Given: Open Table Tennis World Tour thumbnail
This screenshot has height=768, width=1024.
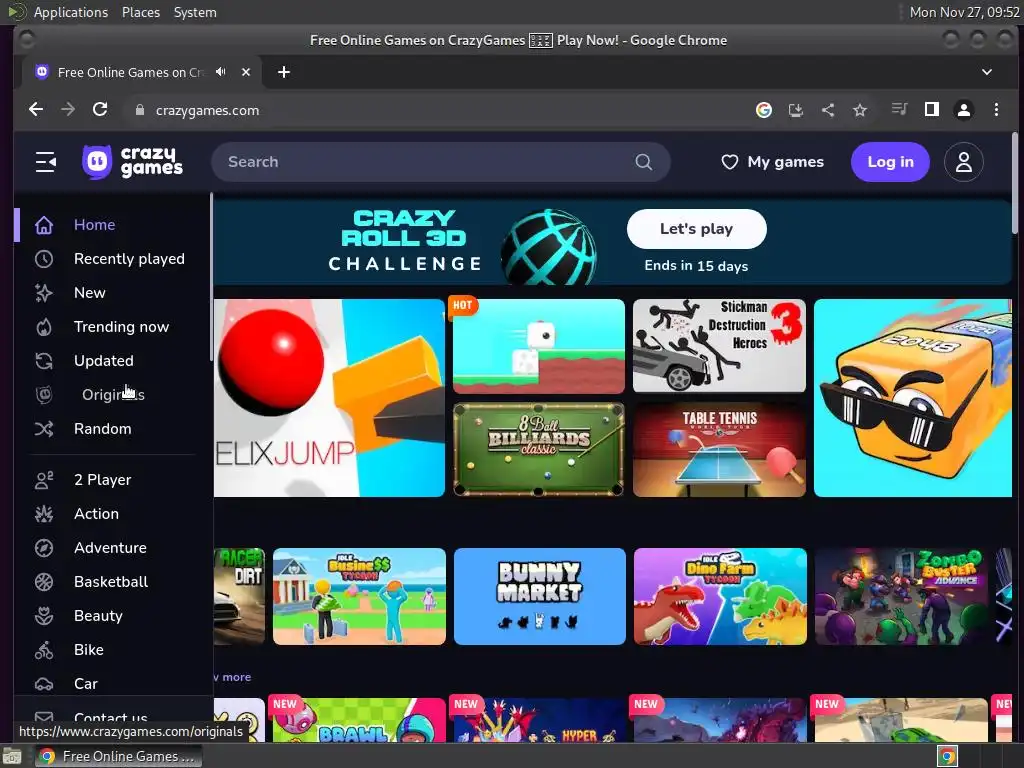Looking at the screenshot, I should point(719,450).
